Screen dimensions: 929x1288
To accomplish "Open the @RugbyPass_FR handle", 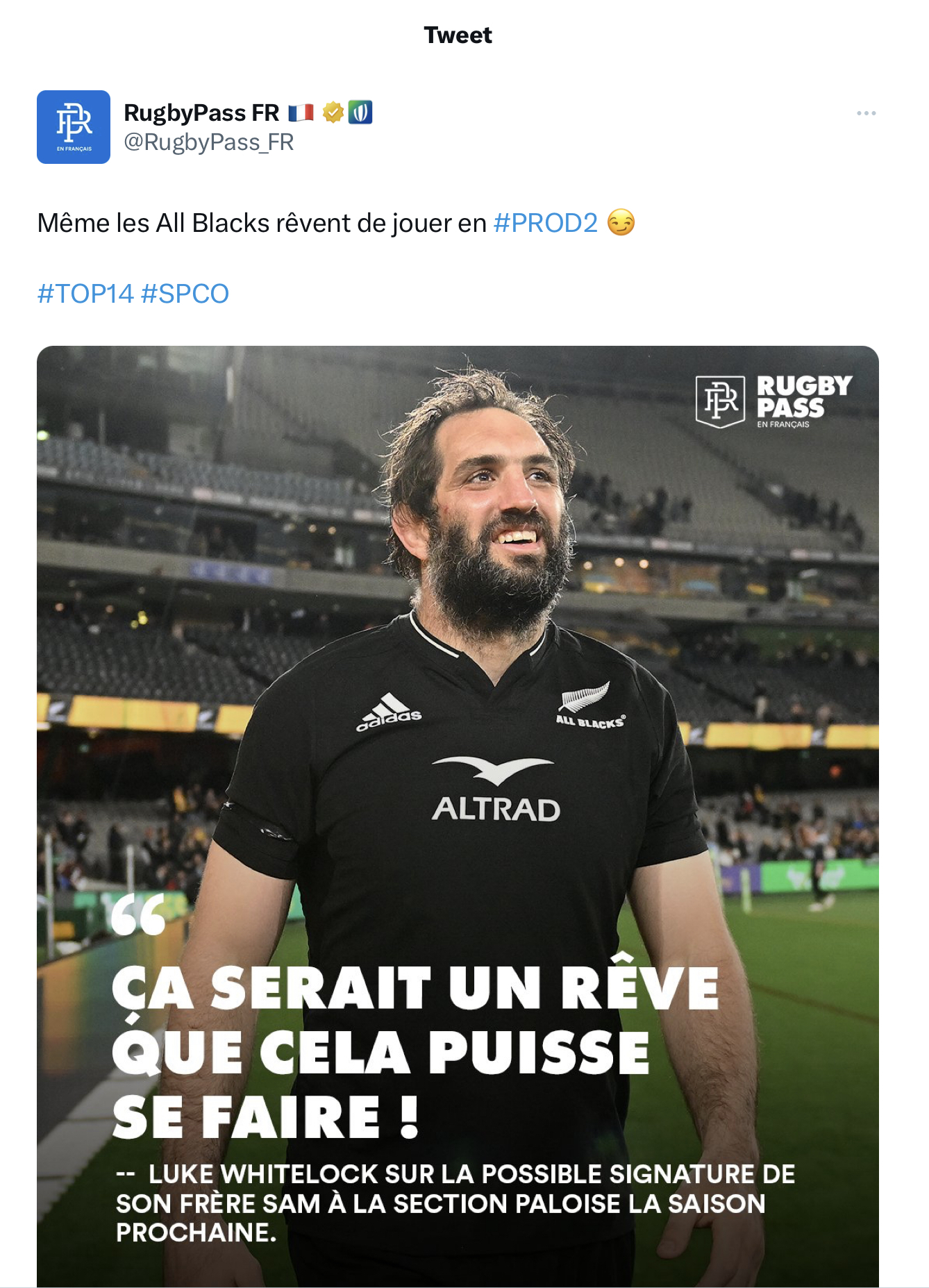I will click(209, 142).
